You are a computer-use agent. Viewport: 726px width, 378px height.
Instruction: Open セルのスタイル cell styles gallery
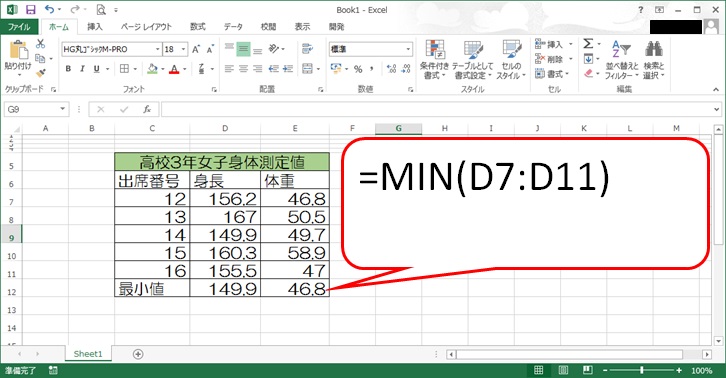(511, 59)
